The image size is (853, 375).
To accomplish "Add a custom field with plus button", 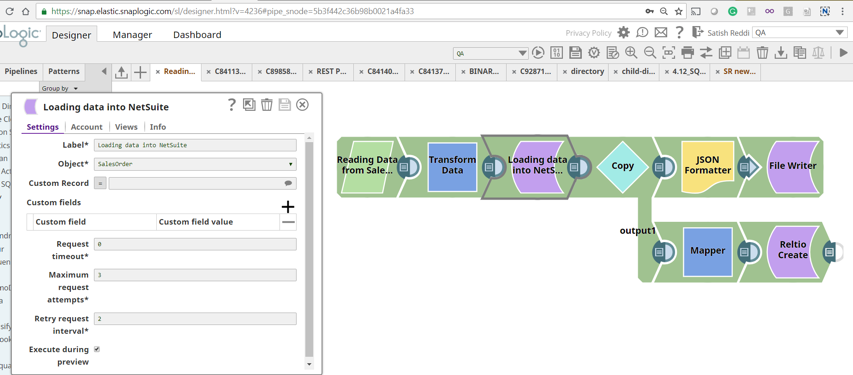I will 288,207.
